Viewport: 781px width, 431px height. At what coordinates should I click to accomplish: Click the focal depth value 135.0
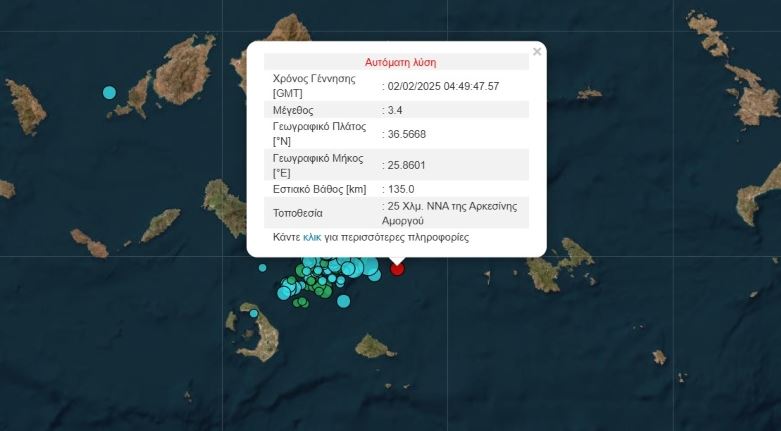[400, 189]
